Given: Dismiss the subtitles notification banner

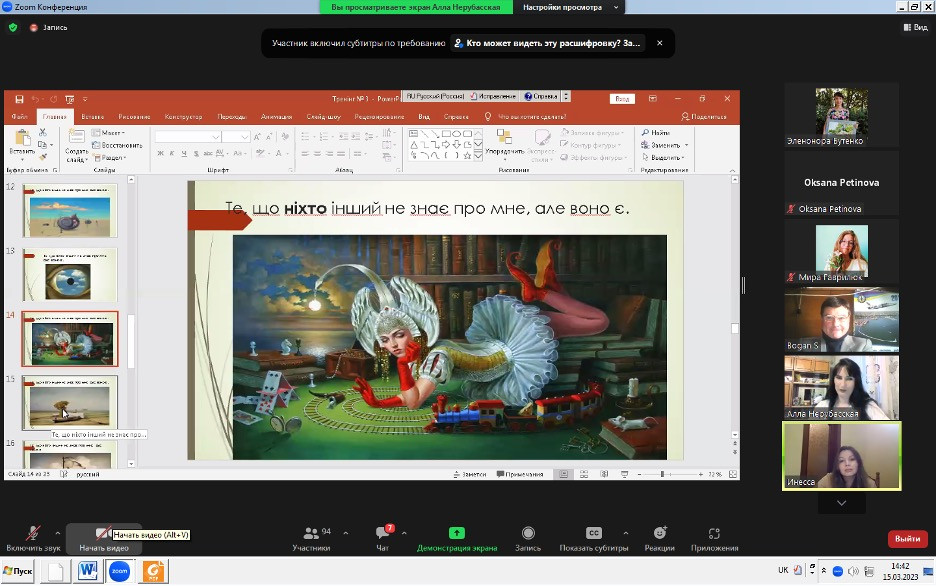Looking at the screenshot, I should point(660,43).
